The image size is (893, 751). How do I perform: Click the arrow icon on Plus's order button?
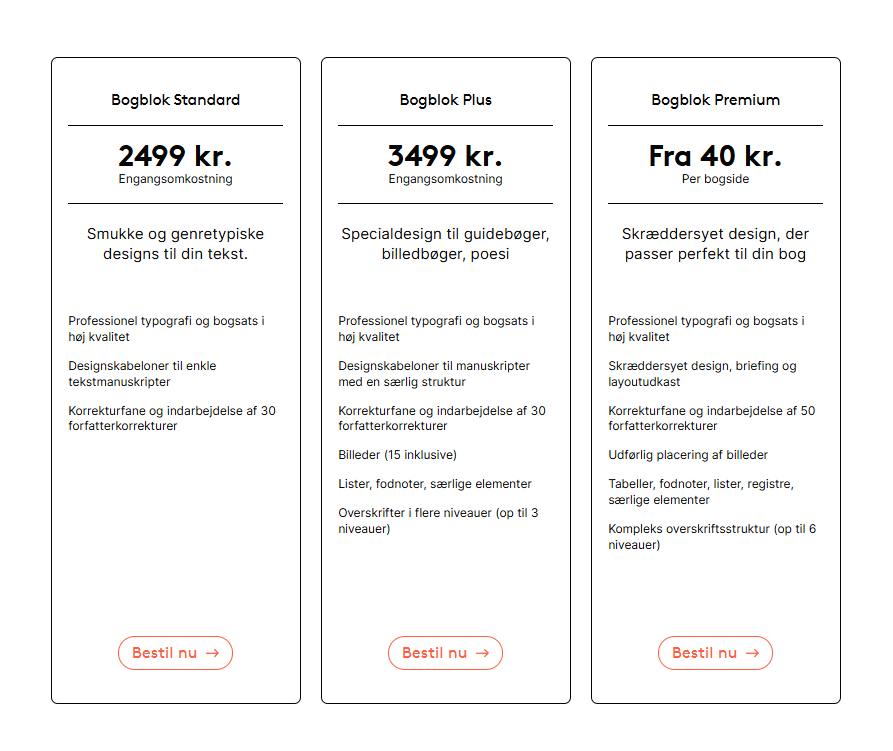click(x=483, y=653)
